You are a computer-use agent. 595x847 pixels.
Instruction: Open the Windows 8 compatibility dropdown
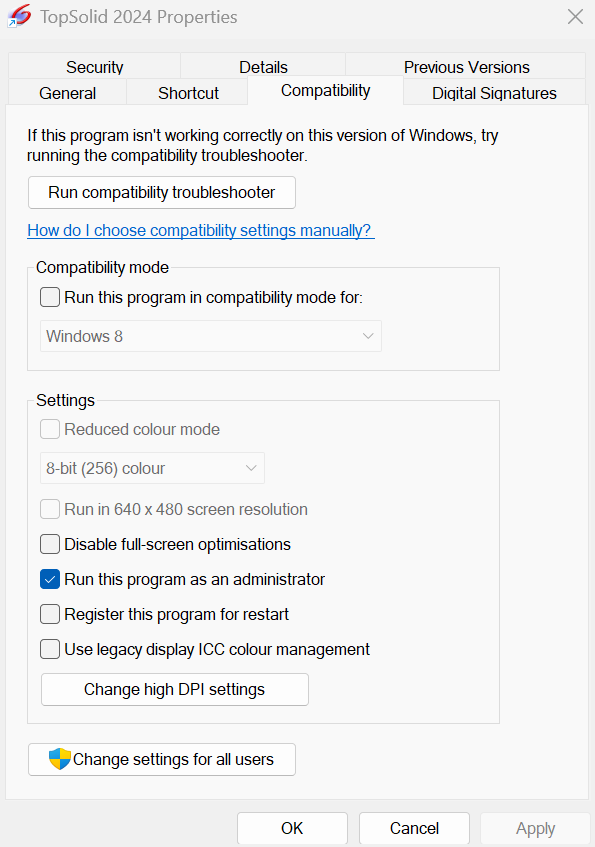pos(211,336)
